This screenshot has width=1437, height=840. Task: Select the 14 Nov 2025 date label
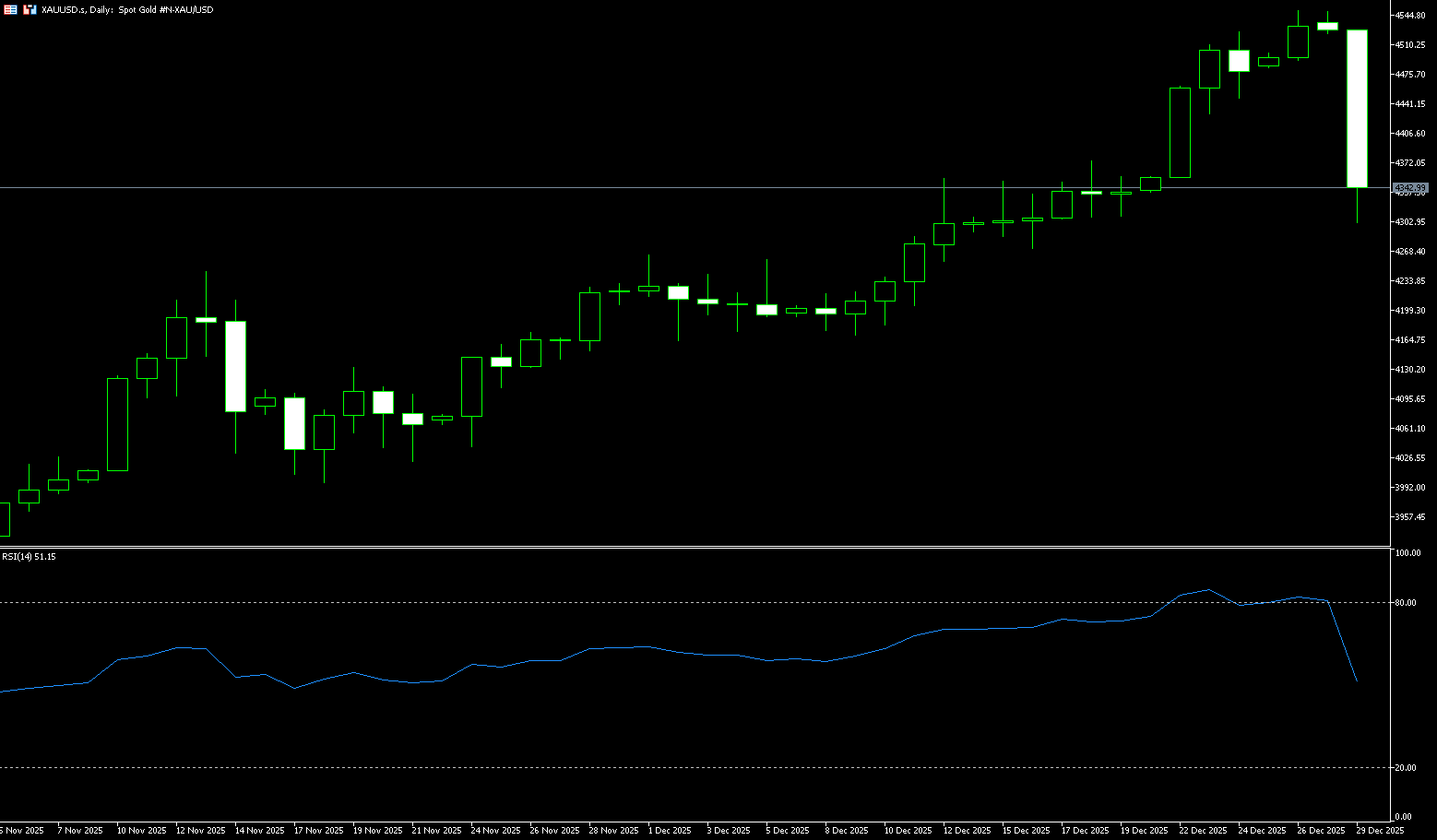(258, 831)
